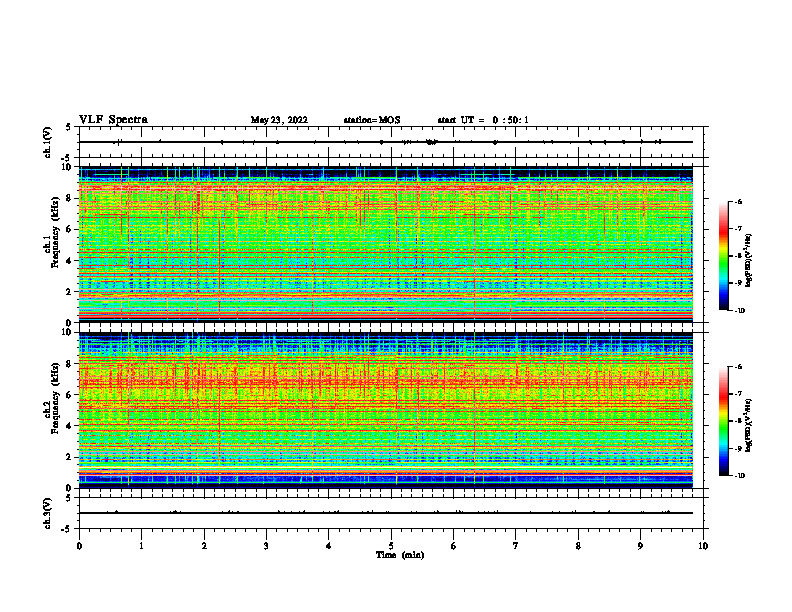
Task: Select the ch.2 "Frequency (kHz)" axis label
Action: pos(55,398)
